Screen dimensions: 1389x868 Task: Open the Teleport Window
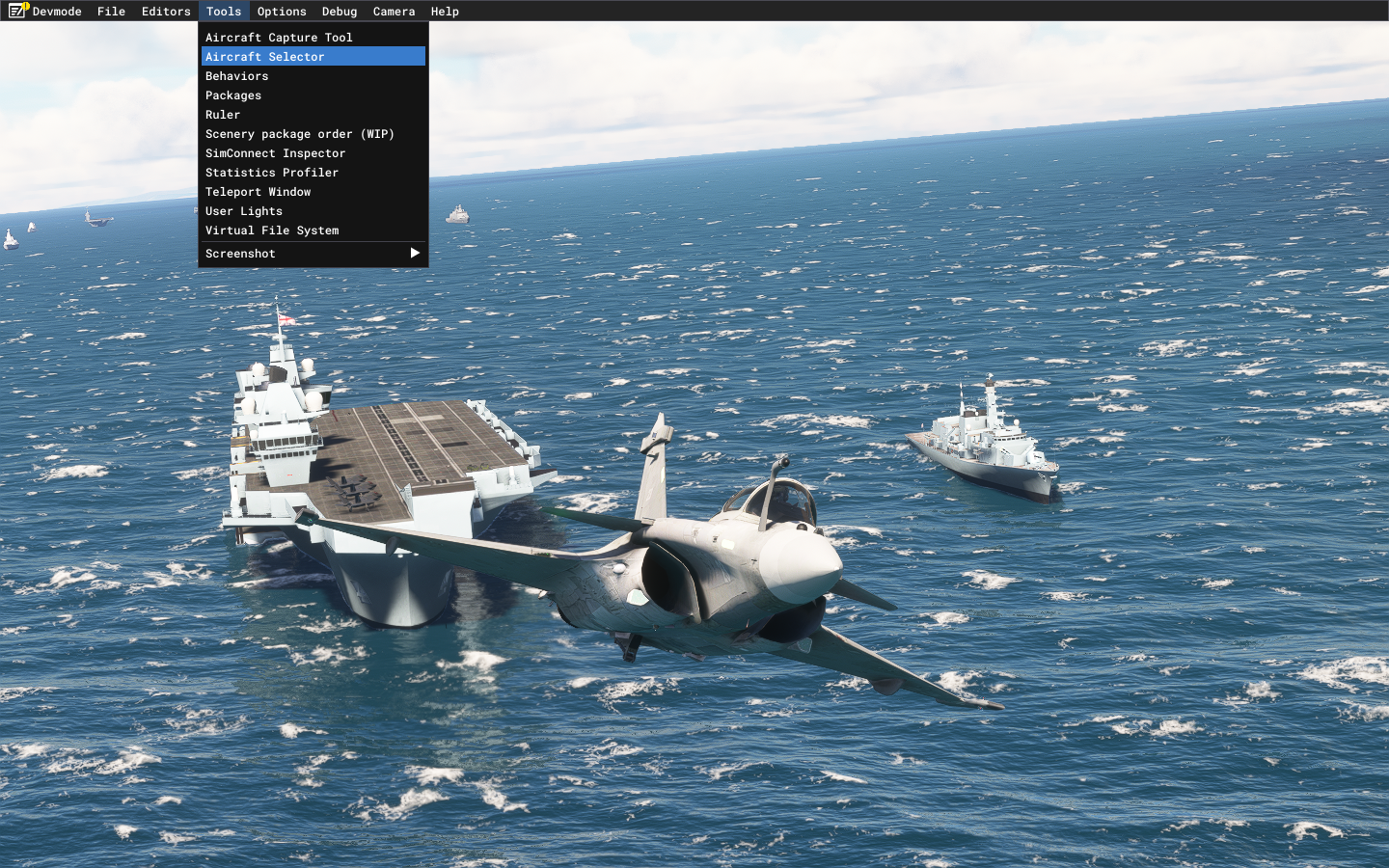pos(313,192)
